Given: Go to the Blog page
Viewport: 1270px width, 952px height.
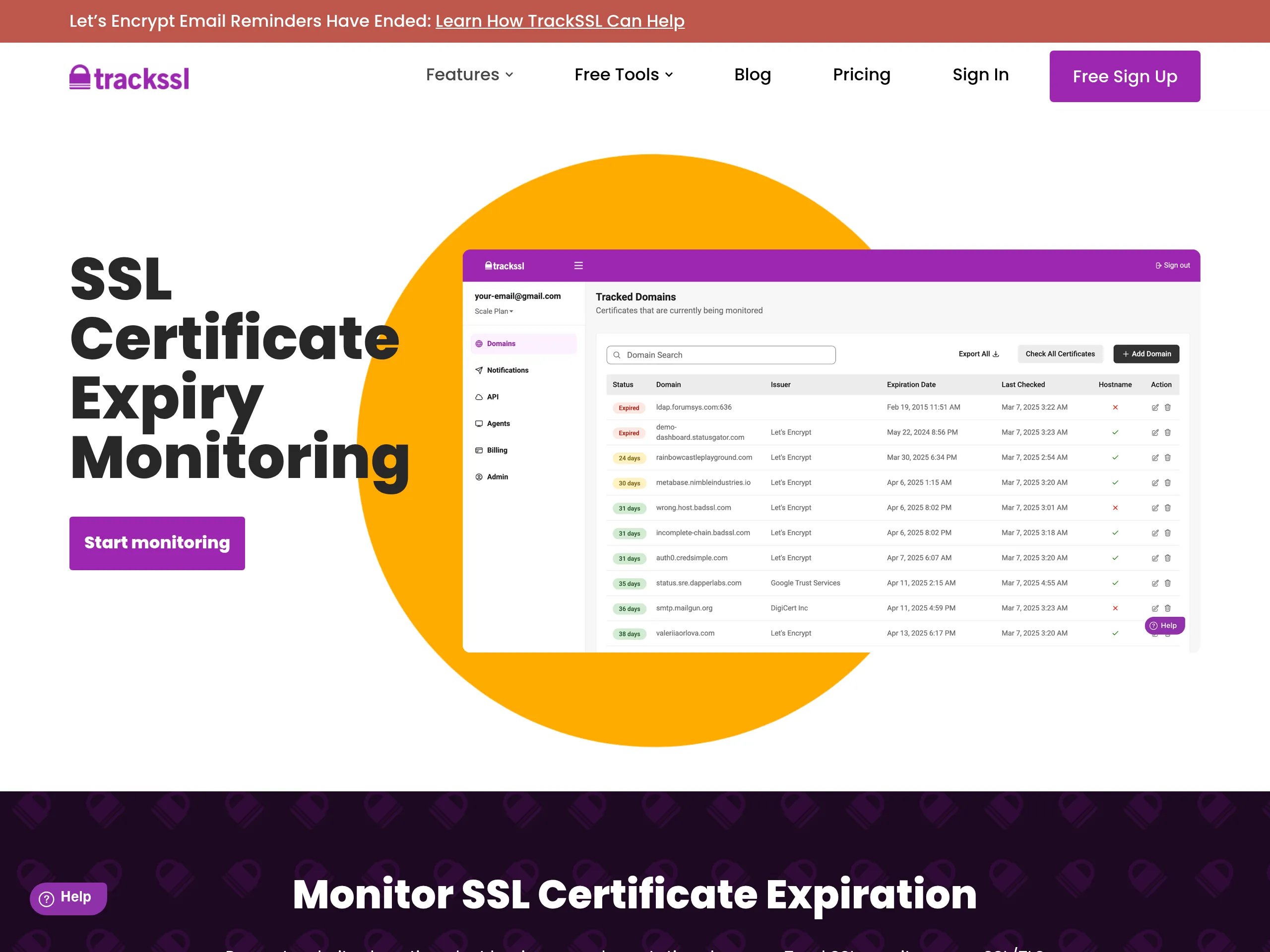Looking at the screenshot, I should click(752, 74).
